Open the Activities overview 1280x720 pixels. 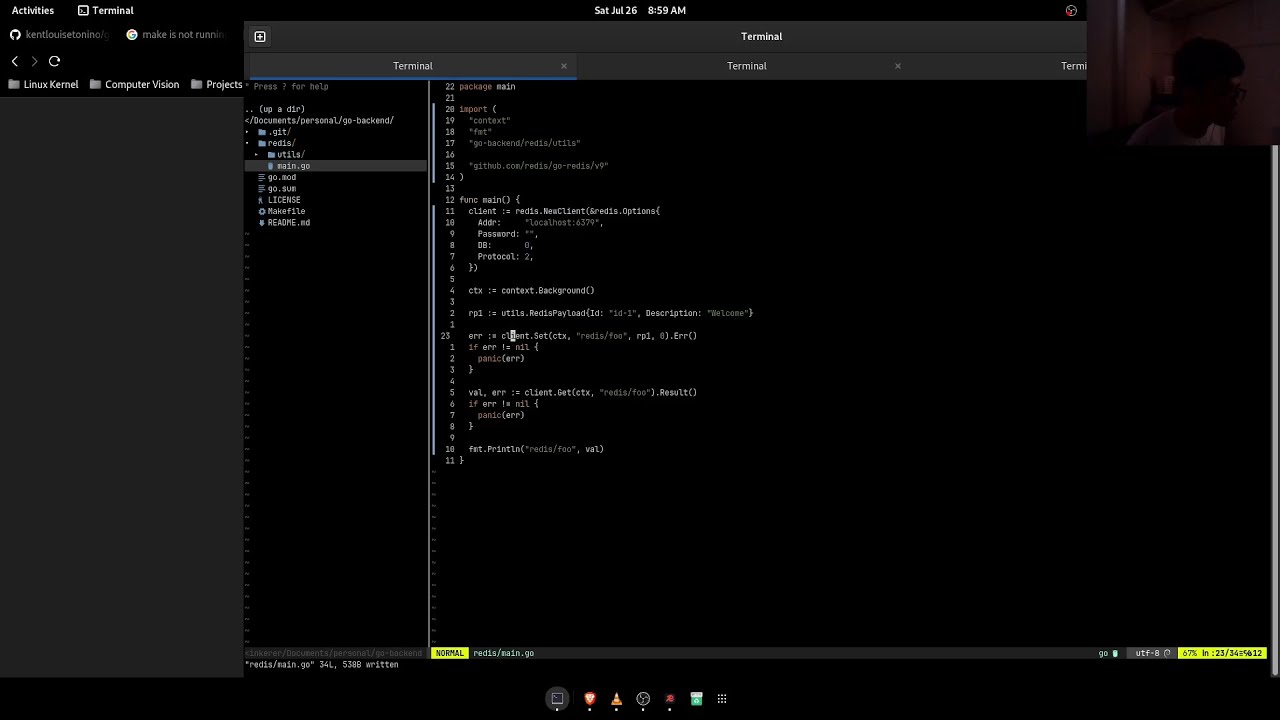(x=33, y=10)
